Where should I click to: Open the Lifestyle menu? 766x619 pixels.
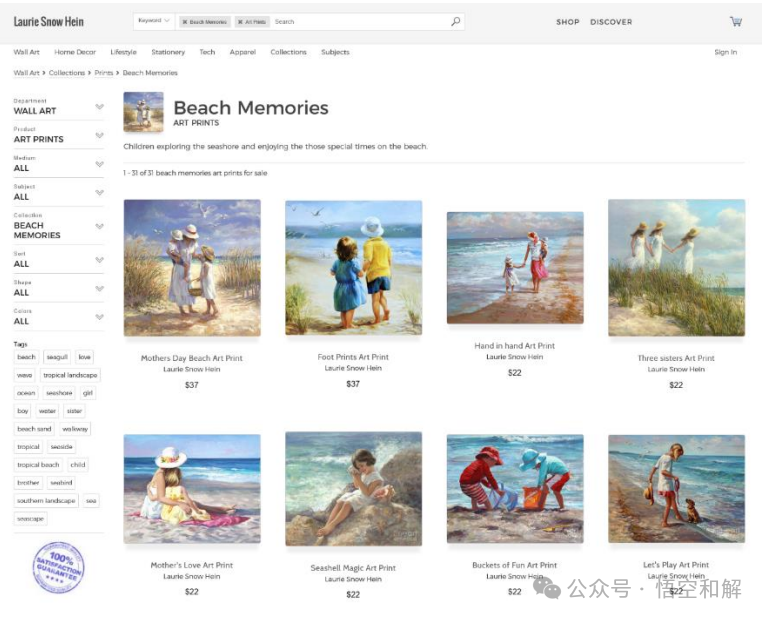click(x=123, y=52)
